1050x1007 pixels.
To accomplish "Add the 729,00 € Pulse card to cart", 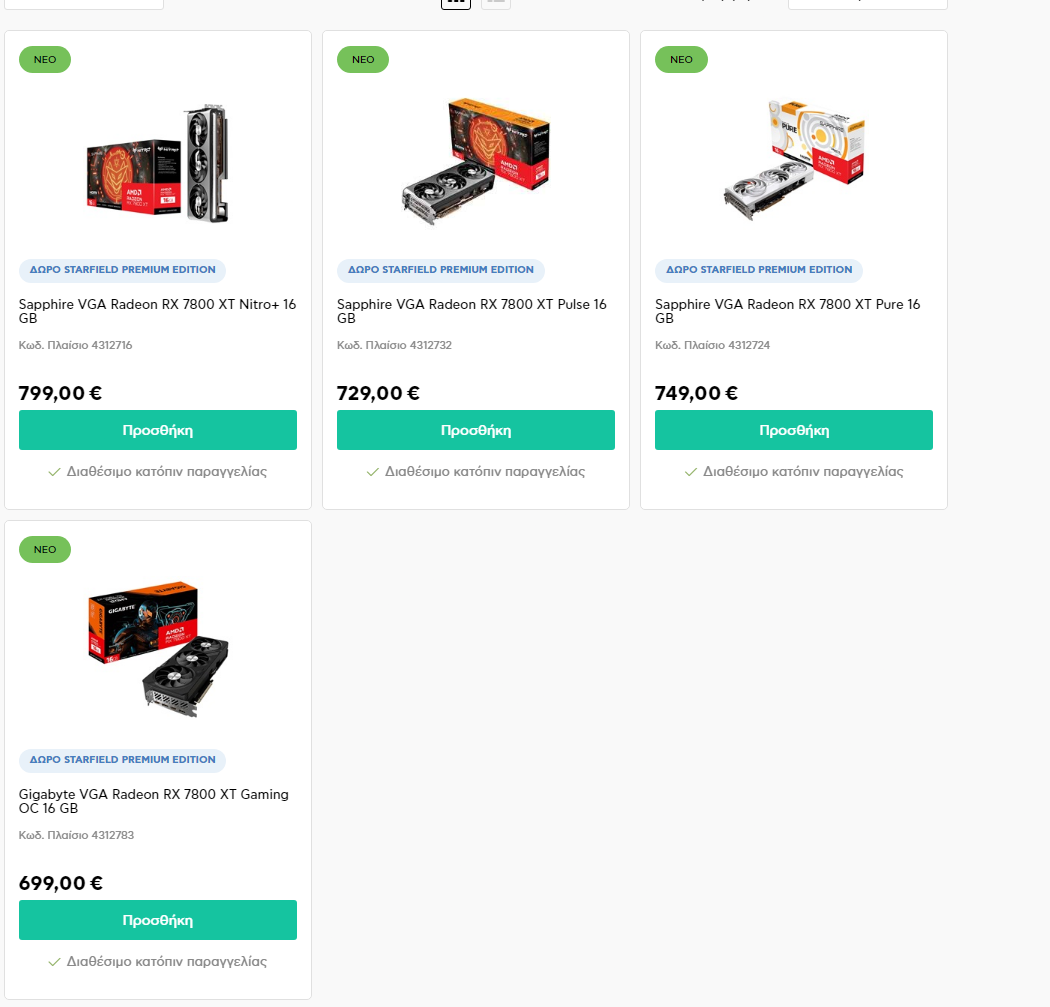I will point(476,430).
